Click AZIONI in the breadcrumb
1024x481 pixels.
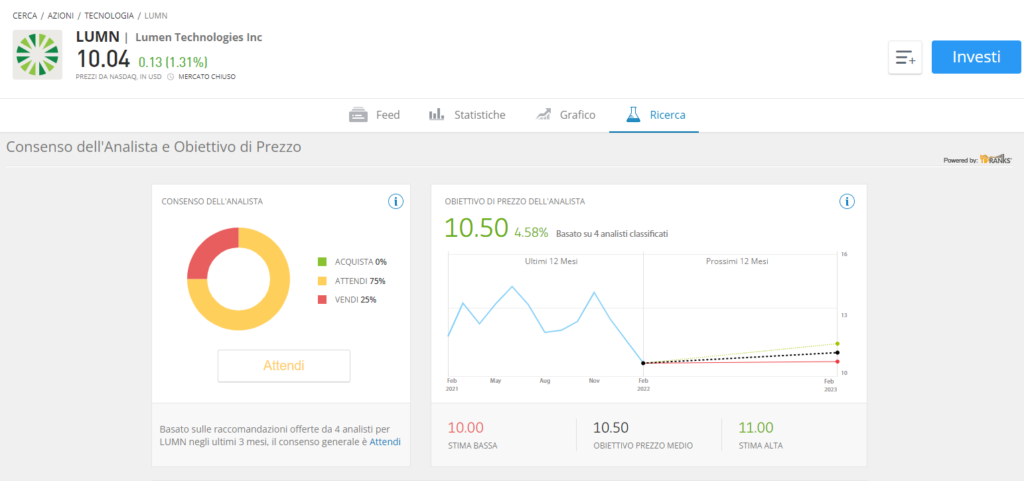pos(61,15)
